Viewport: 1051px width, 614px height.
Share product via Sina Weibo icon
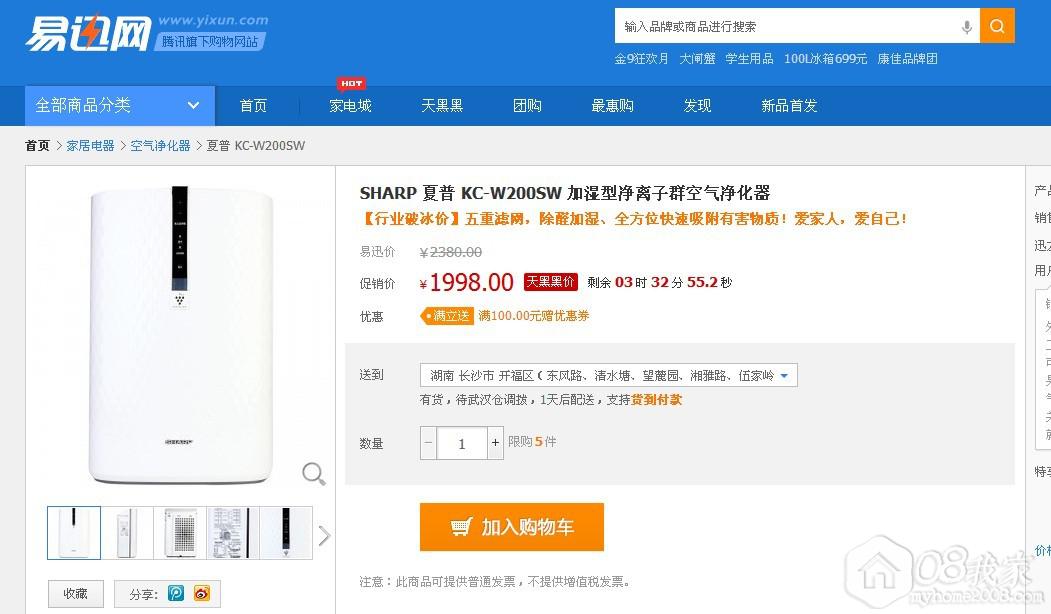[202, 593]
